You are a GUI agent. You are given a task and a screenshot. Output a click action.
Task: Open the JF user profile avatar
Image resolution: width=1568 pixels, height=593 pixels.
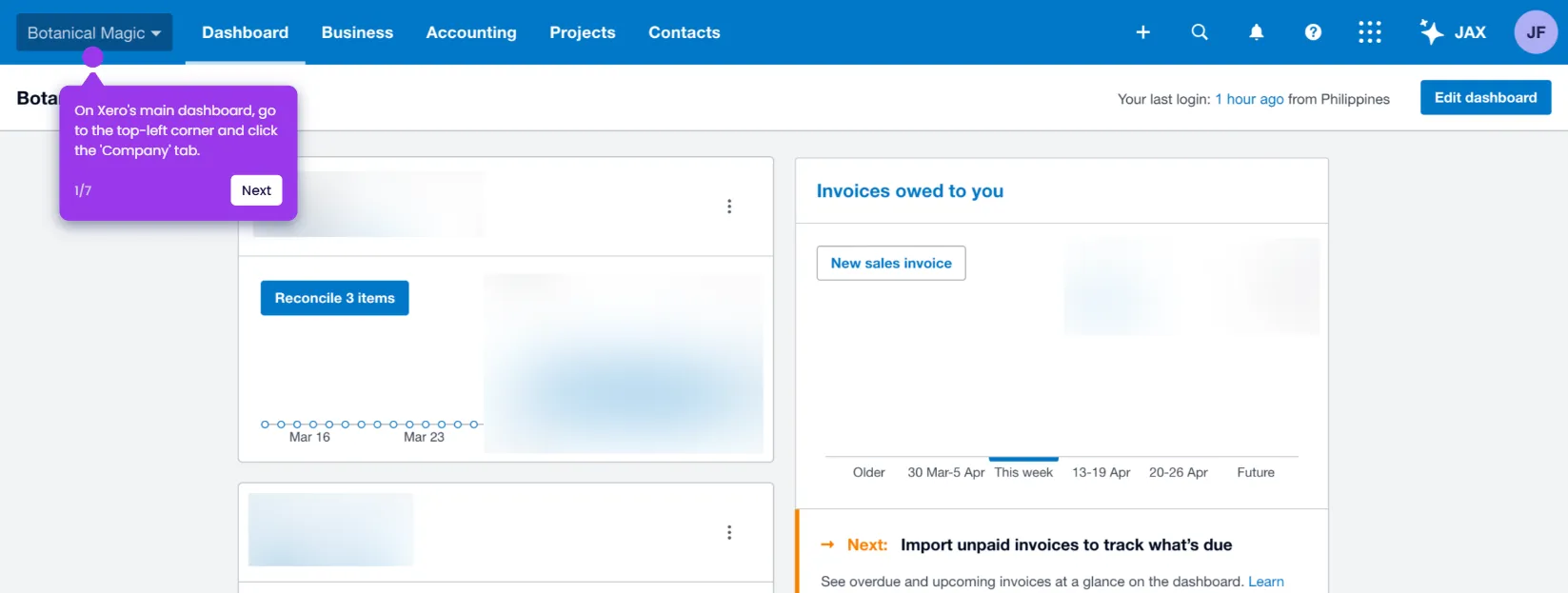coord(1536,32)
